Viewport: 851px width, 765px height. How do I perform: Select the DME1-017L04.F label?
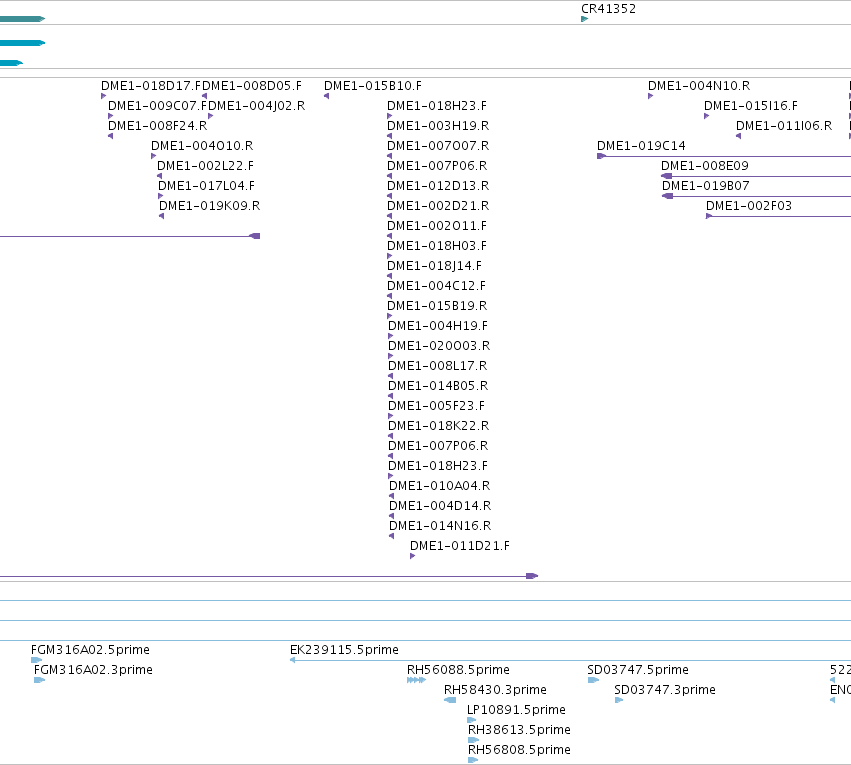click(206, 186)
